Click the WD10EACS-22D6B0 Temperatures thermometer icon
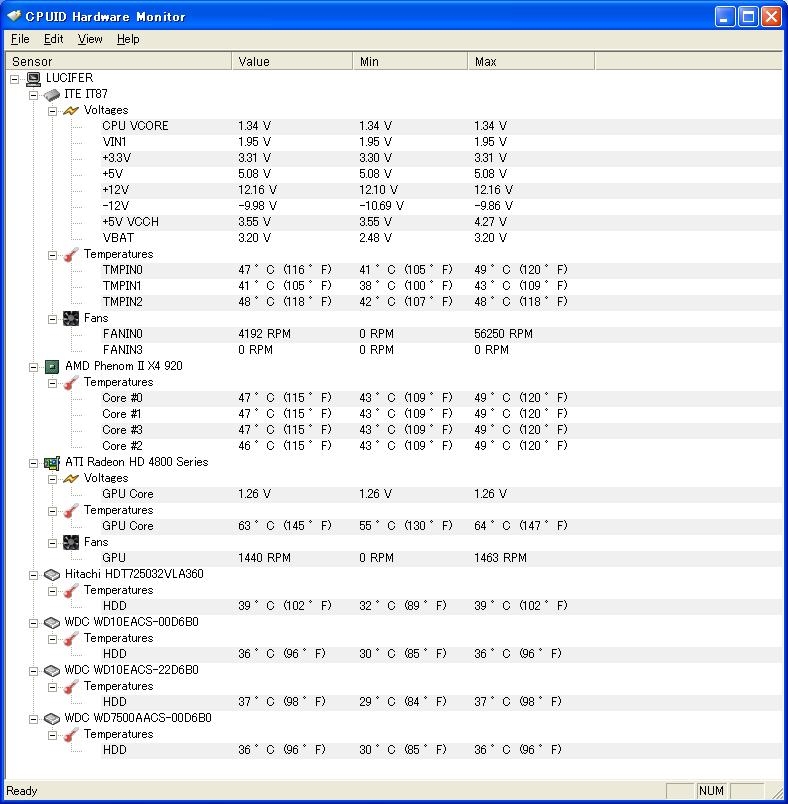Screen dimensions: 788x804 pyautogui.click(x=71, y=687)
